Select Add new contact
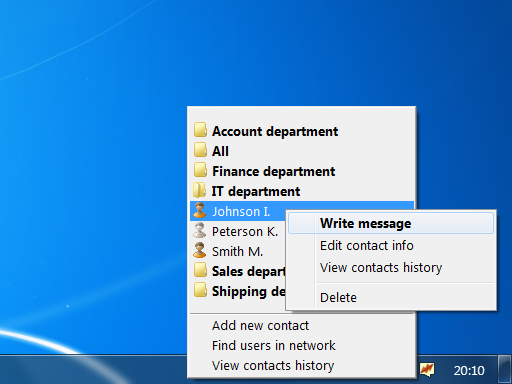512x384 pixels. pyautogui.click(x=302, y=326)
